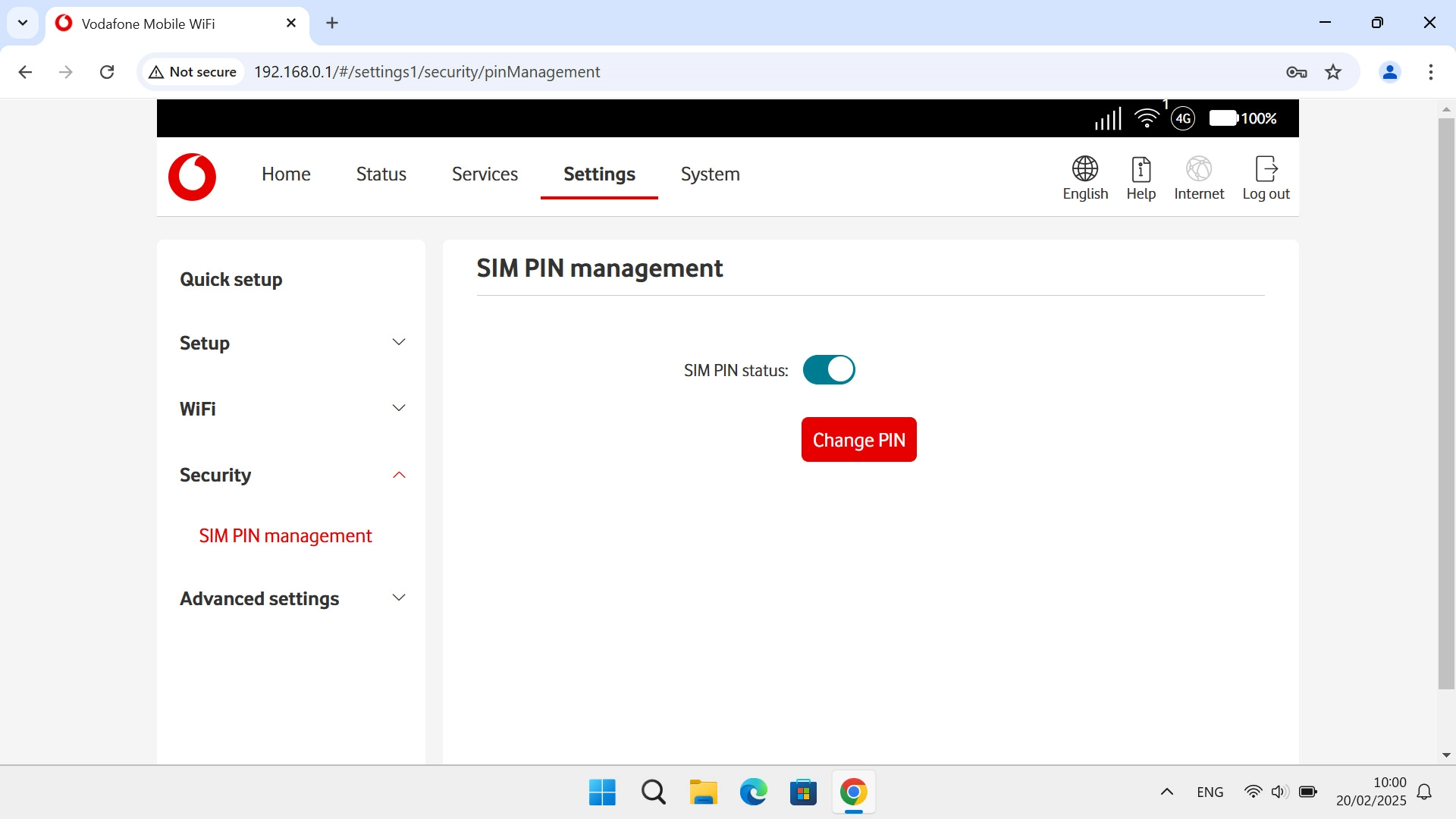The height and width of the screenshot is (819, 1456).
Task: Click the battery 100% status indicator
Action: (1243, 118)
